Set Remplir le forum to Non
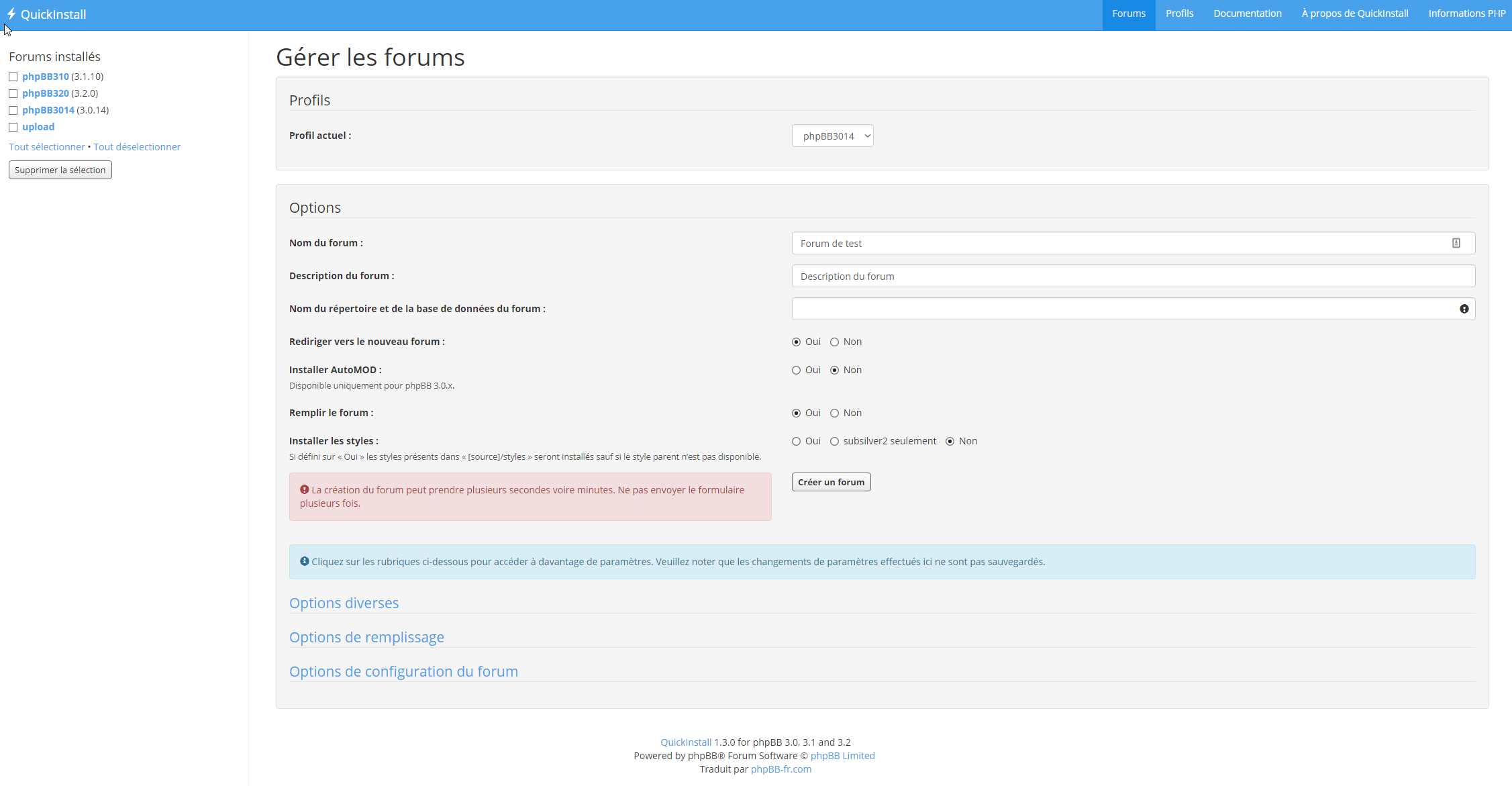The image size is (1512, 786). point(834,413)
